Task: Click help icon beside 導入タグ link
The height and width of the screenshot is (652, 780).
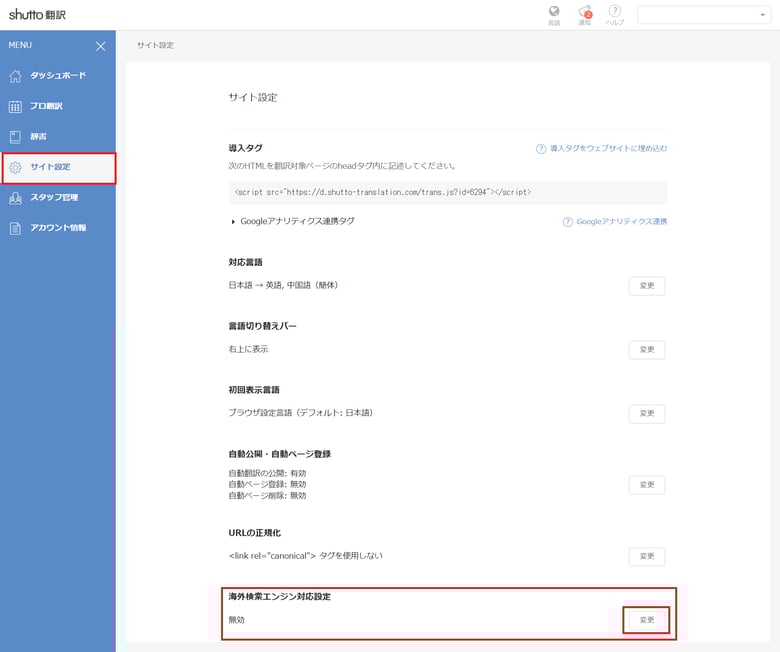Action: point(541,149)
